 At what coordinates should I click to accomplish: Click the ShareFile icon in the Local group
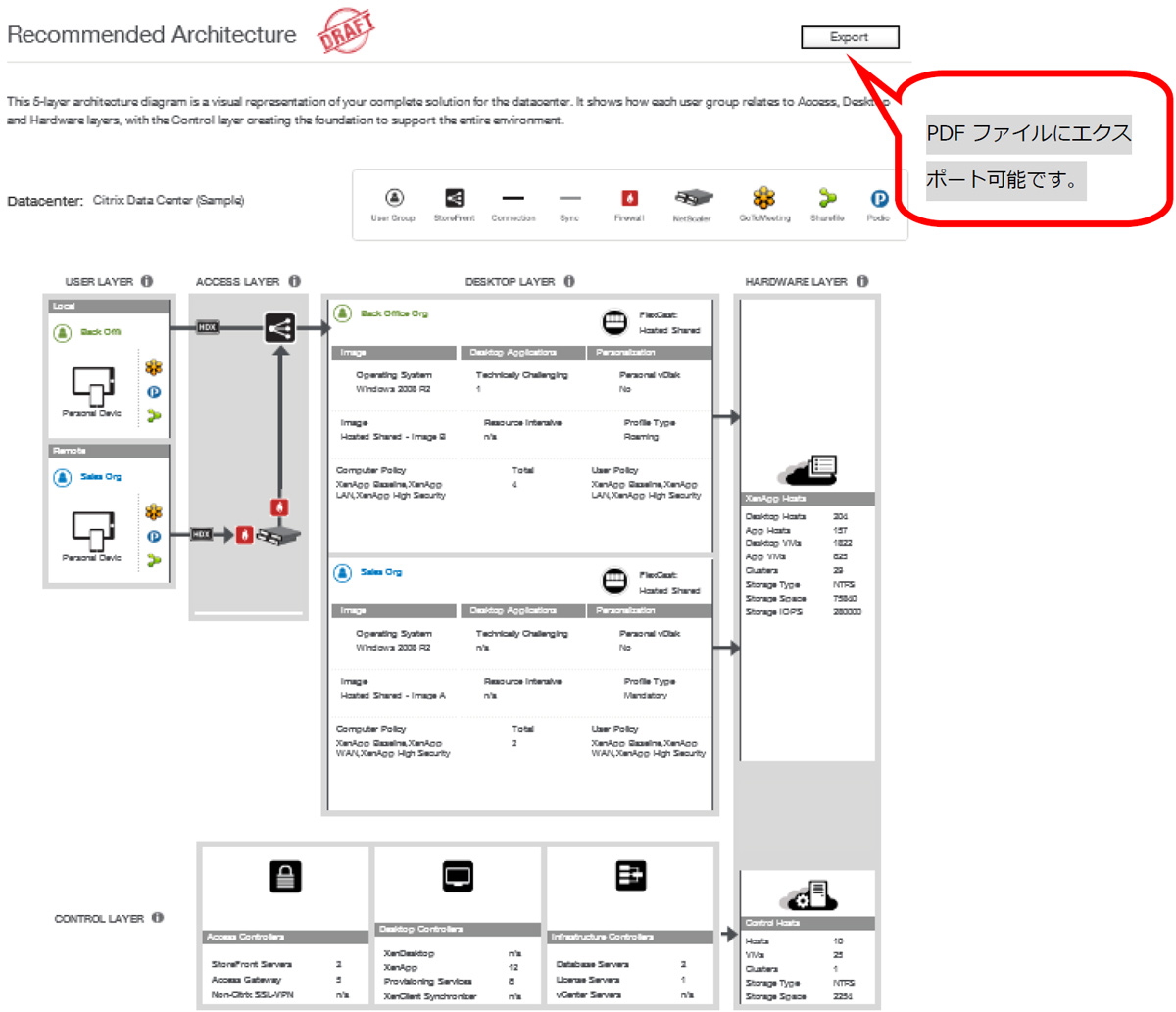coord(154,415)
